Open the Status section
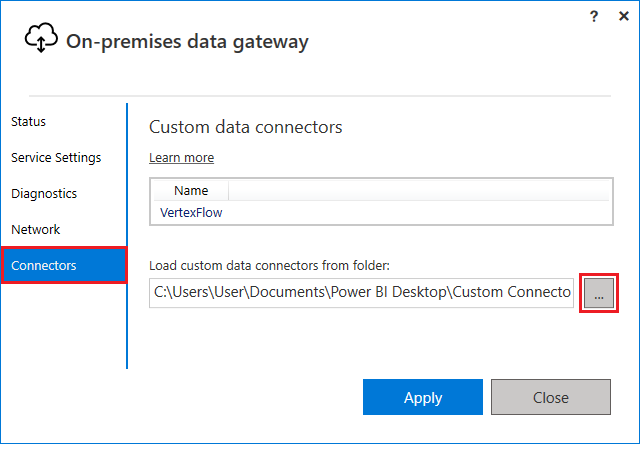Viewport: 640px width, 449px height. tap(29, 122)
